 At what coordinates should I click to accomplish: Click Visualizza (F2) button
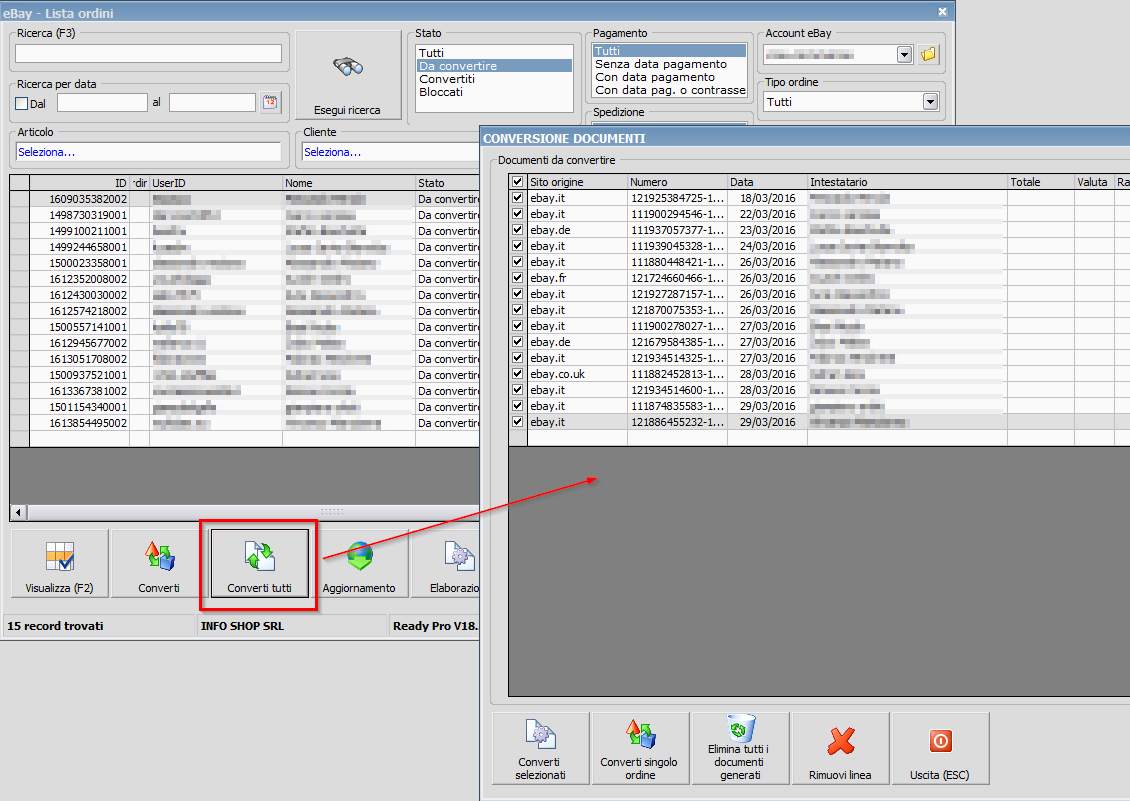point(60,563)
